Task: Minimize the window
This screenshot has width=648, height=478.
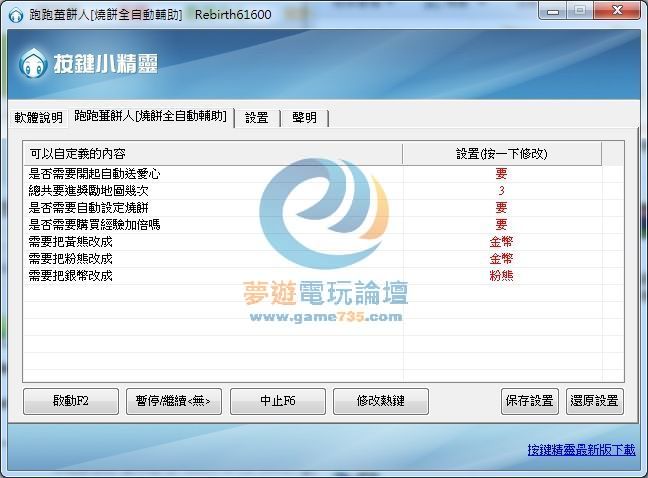Action: coord(553,11)
